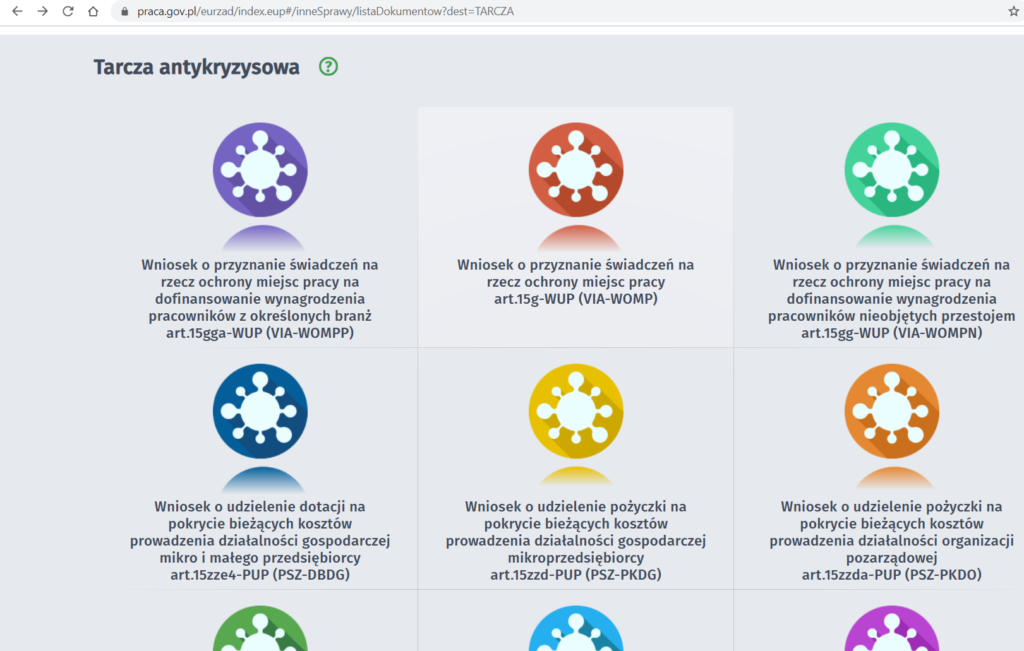The height and width of the screenshot is (651, 1024).
Task: Go to browser home icon
Action: (93, 11)
